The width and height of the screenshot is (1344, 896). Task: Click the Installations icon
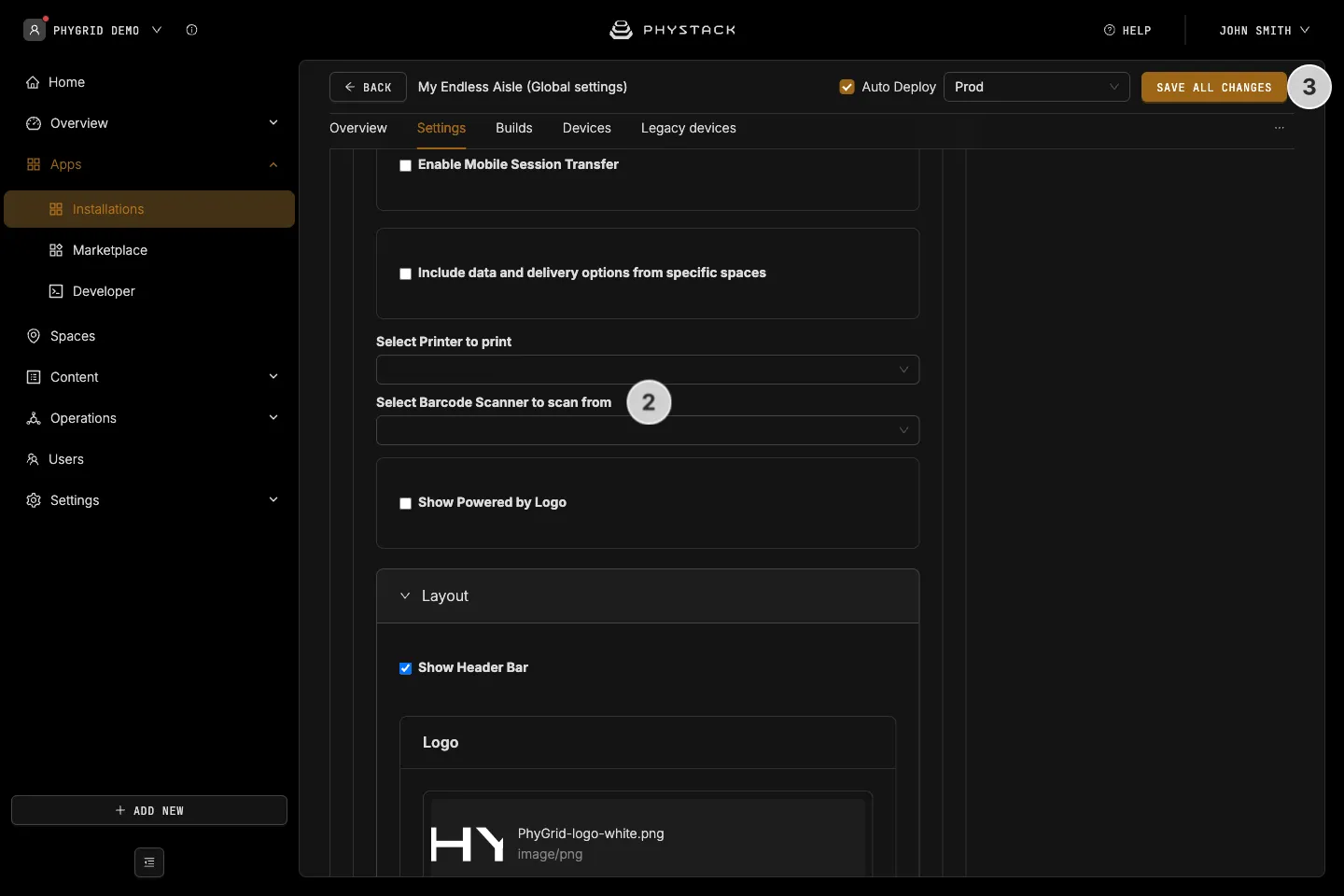(56, 209)
